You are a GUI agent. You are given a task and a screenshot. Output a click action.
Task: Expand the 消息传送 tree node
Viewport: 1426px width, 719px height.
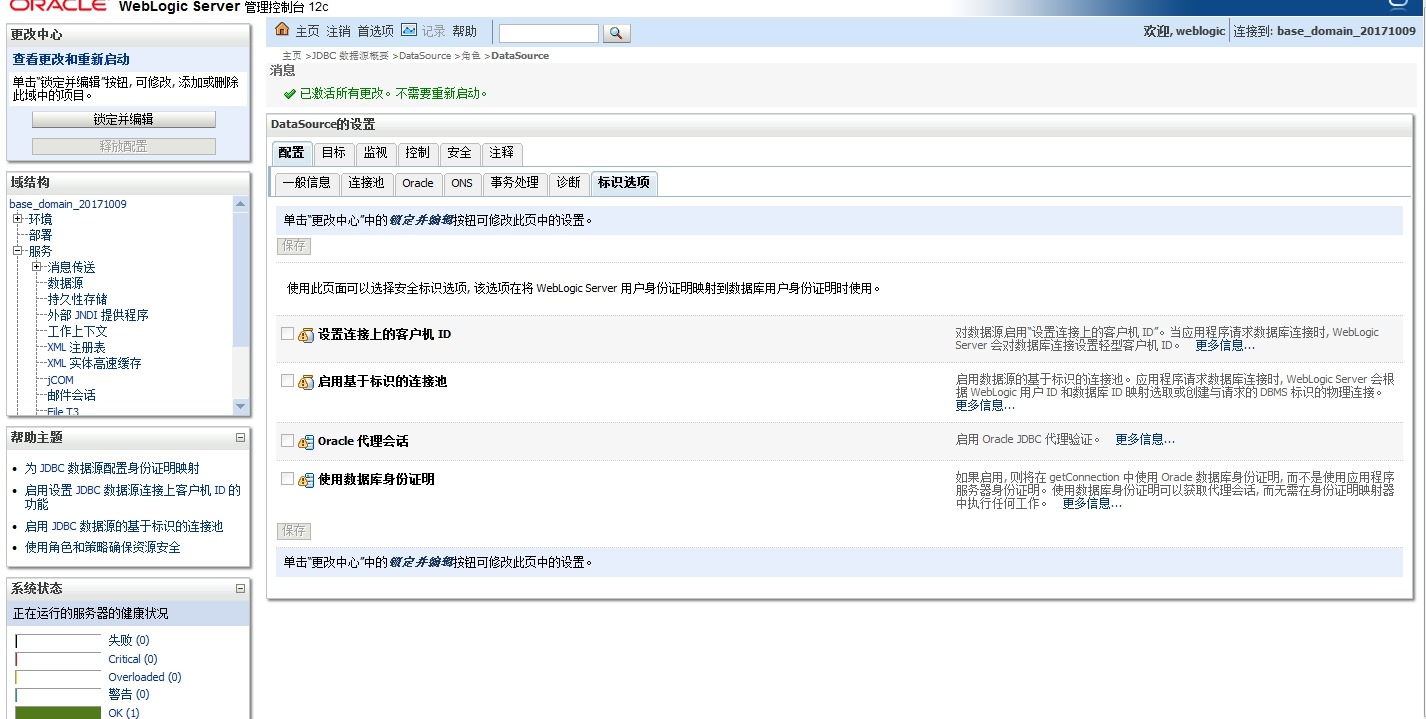37,267
